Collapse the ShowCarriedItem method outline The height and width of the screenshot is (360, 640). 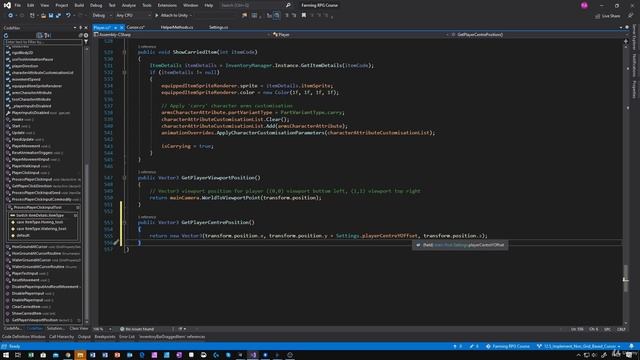click(124, 52)
